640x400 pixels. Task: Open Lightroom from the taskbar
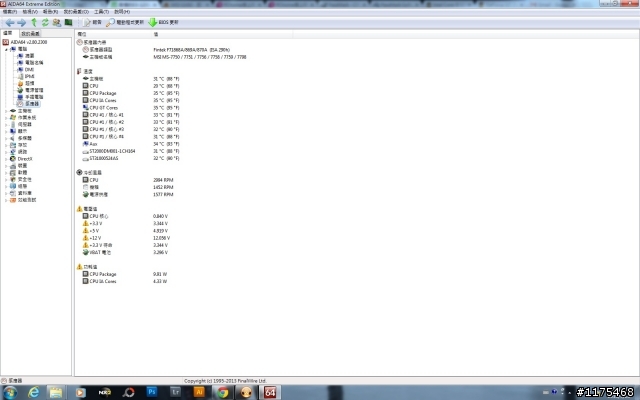pyautogui.click(x=176, y=392)
